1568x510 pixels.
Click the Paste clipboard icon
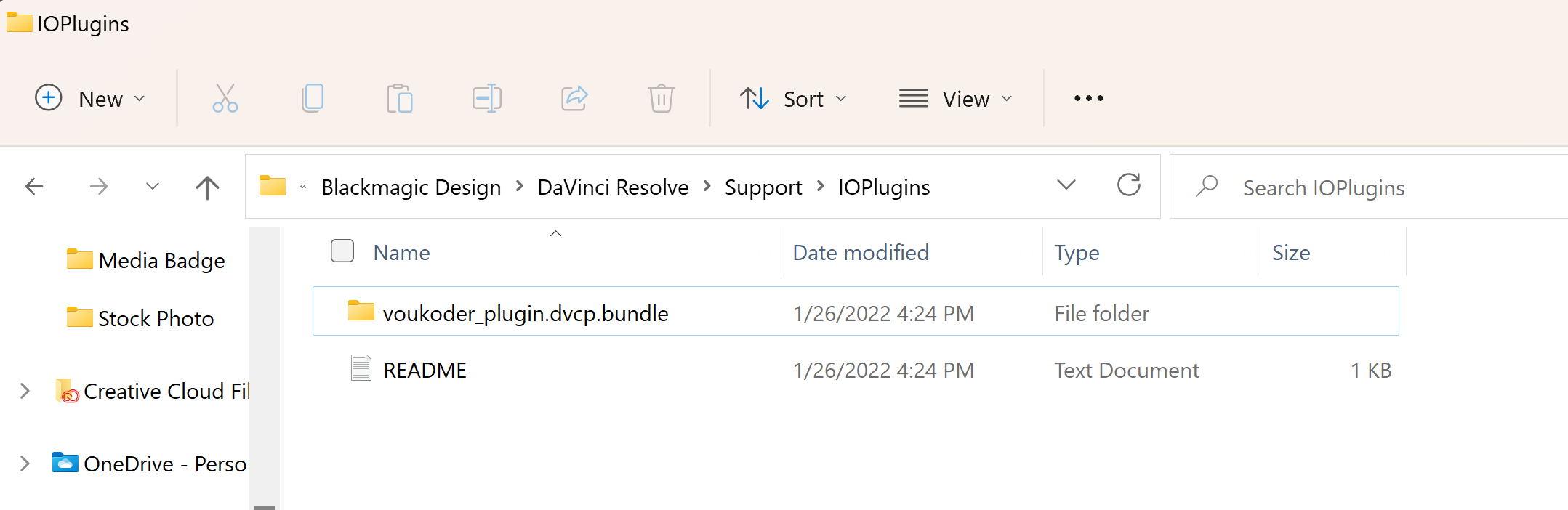tap(399, 98)
